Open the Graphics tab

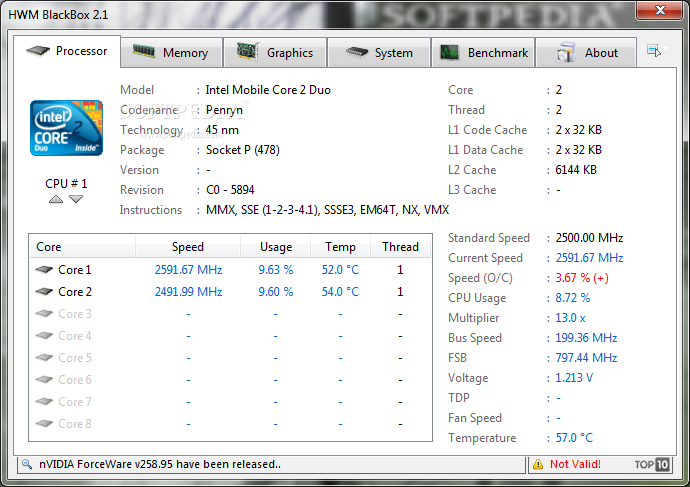tap(275, 53)
